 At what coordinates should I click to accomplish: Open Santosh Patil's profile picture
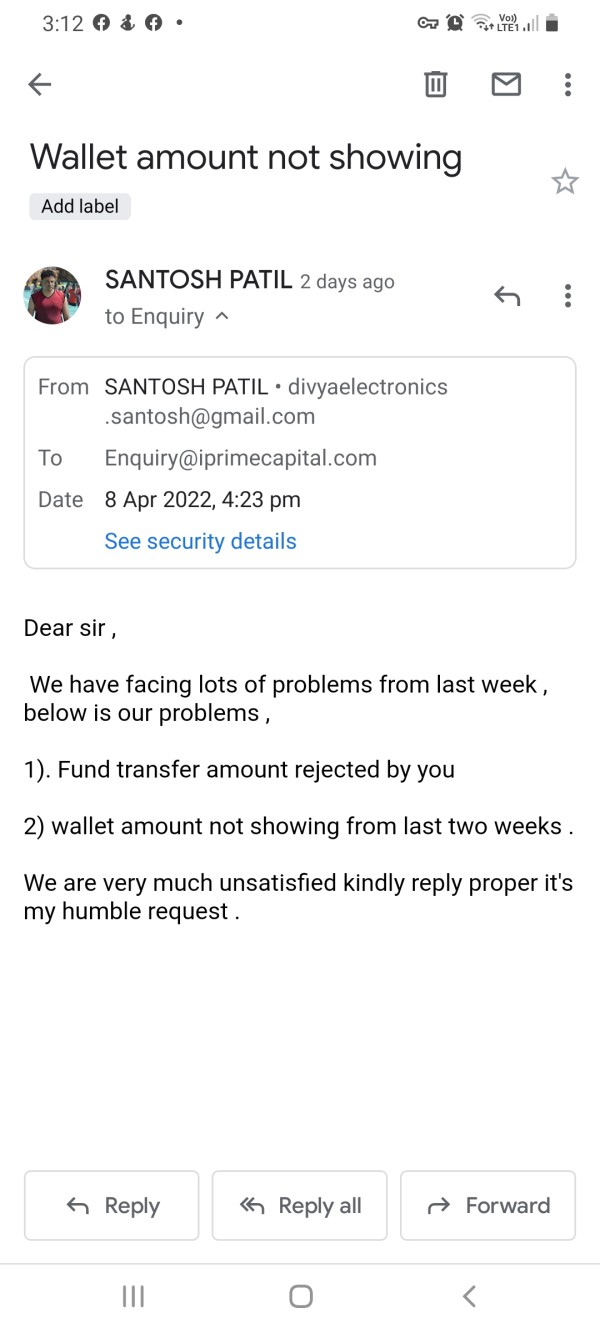tap(52, 295)
